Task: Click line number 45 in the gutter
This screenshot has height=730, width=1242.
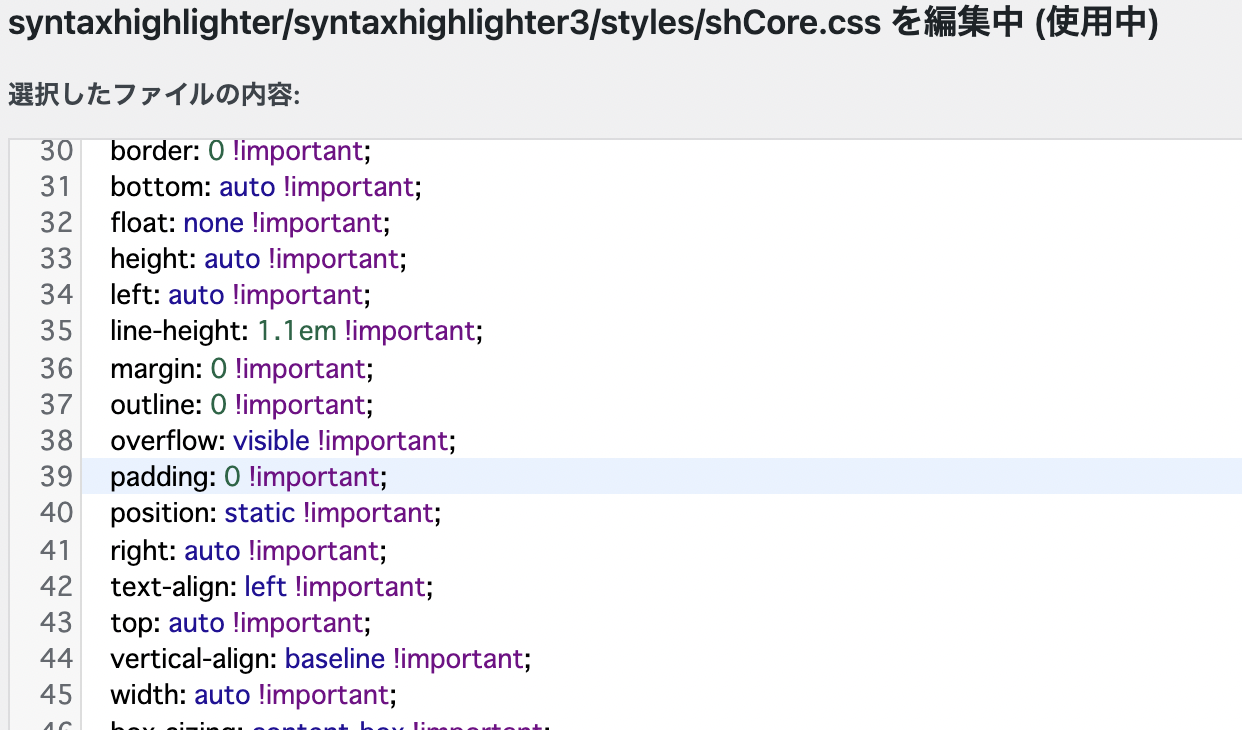Action: [x=57, y=694]
